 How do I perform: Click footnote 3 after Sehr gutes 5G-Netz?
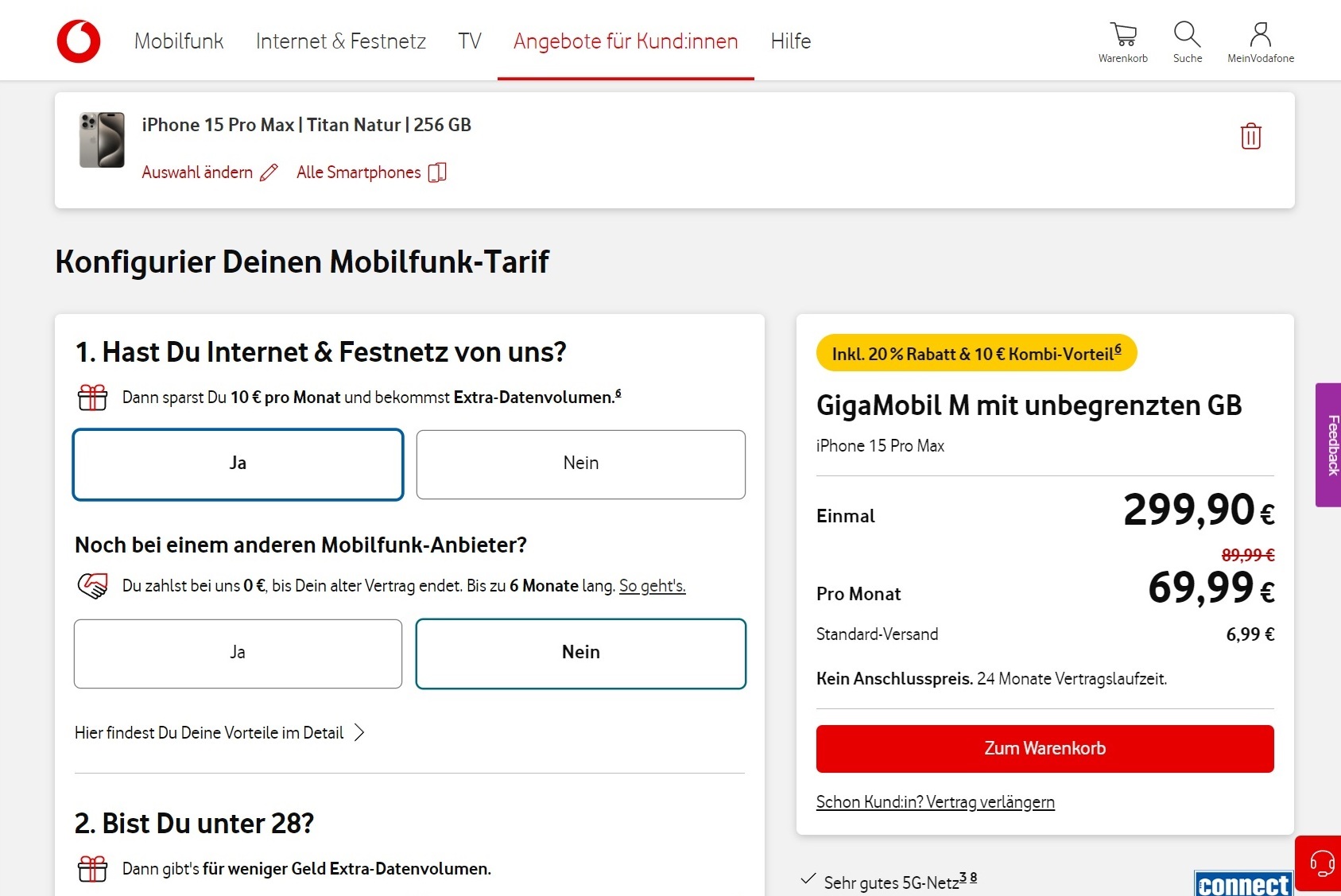pos(963,878)
